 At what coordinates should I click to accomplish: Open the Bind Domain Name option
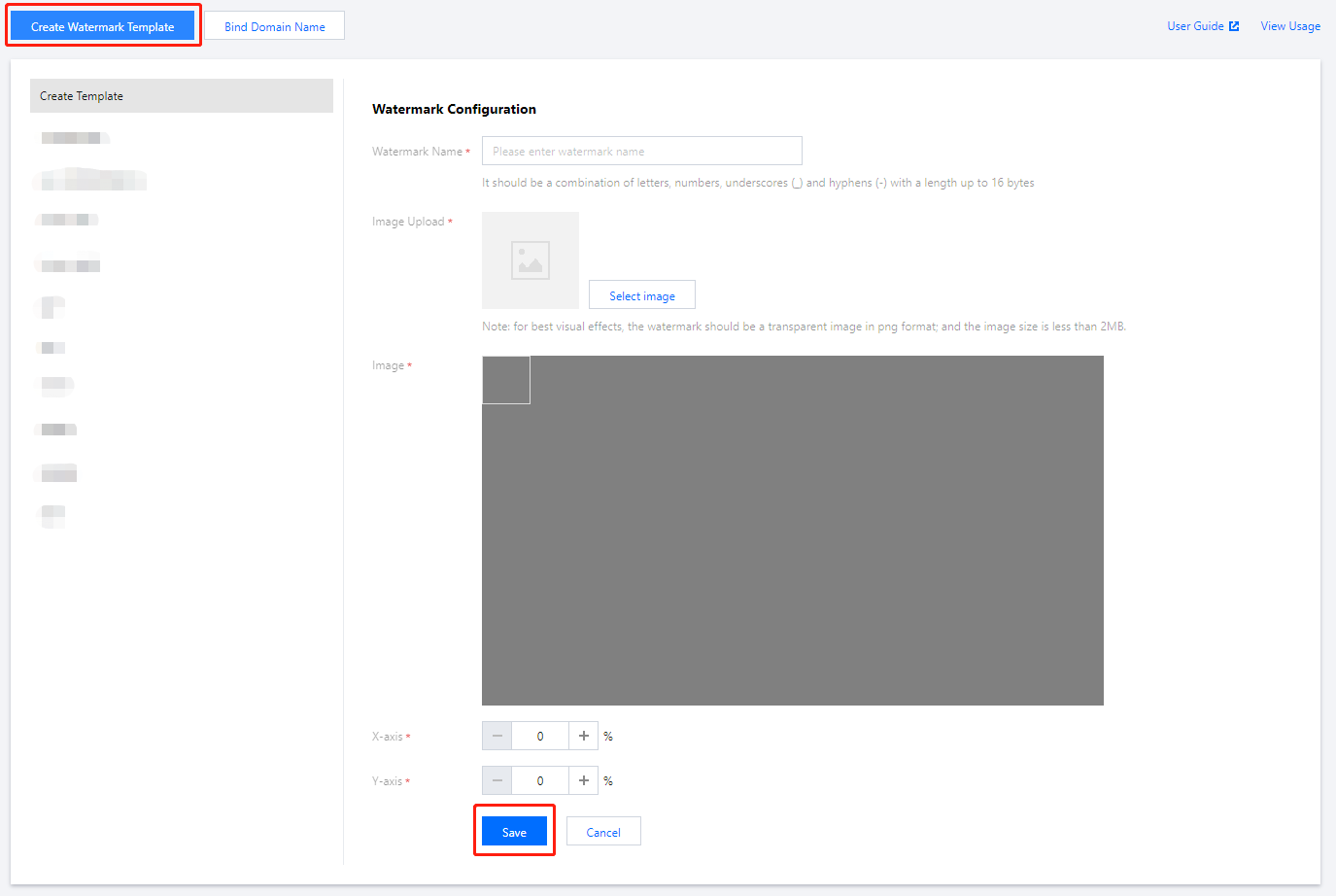point(275,26)
